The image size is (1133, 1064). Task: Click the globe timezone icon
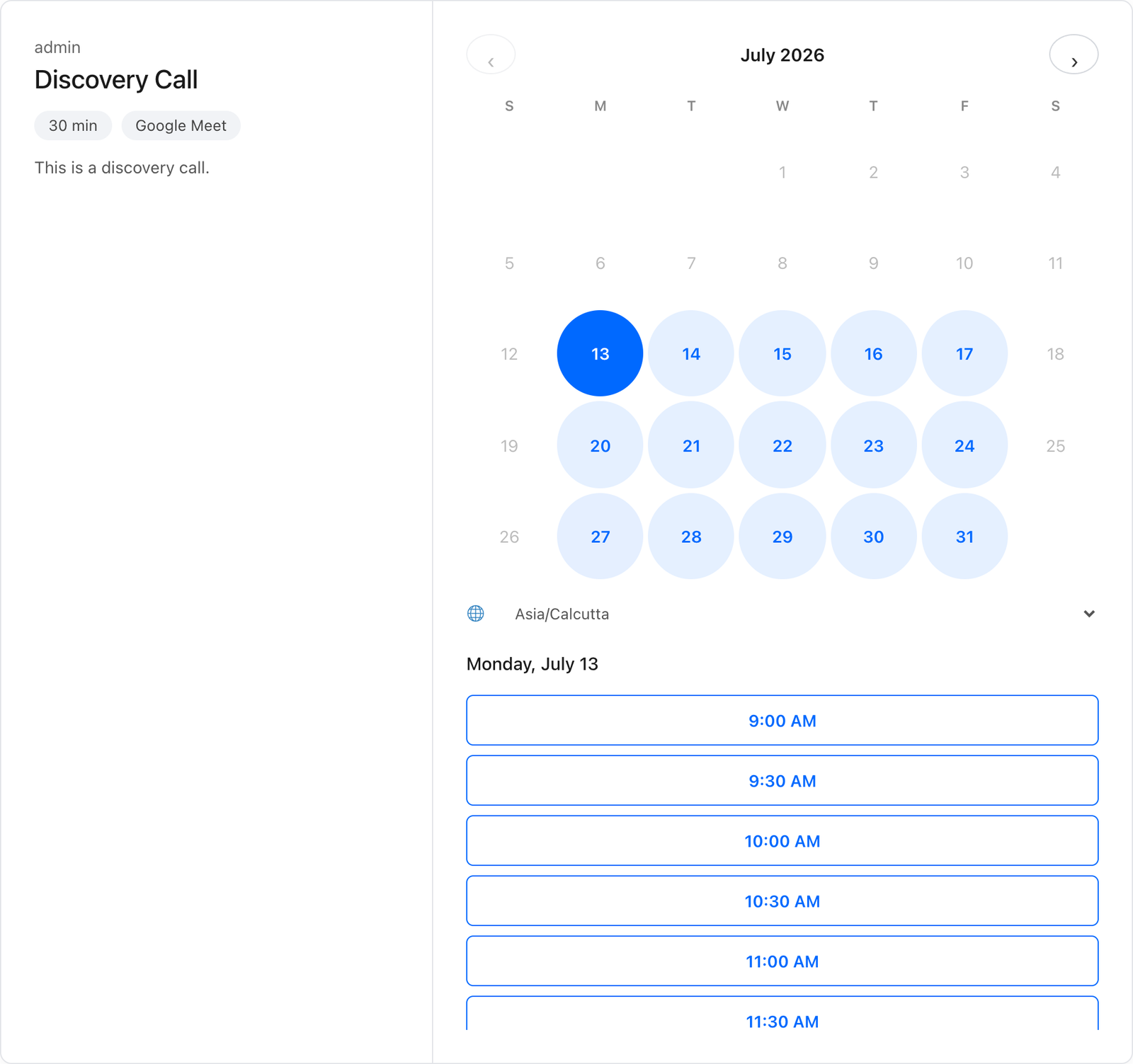point(476,614)
